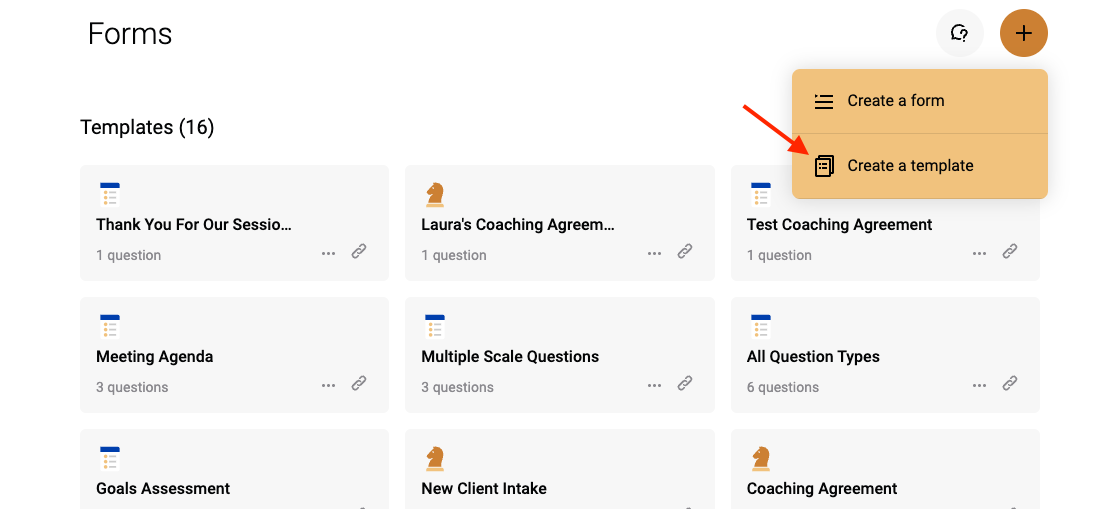Expand three-dots menu on Meeting Agenda card
This screenshot has width=1098, height=509.
[x=328, y=385]
